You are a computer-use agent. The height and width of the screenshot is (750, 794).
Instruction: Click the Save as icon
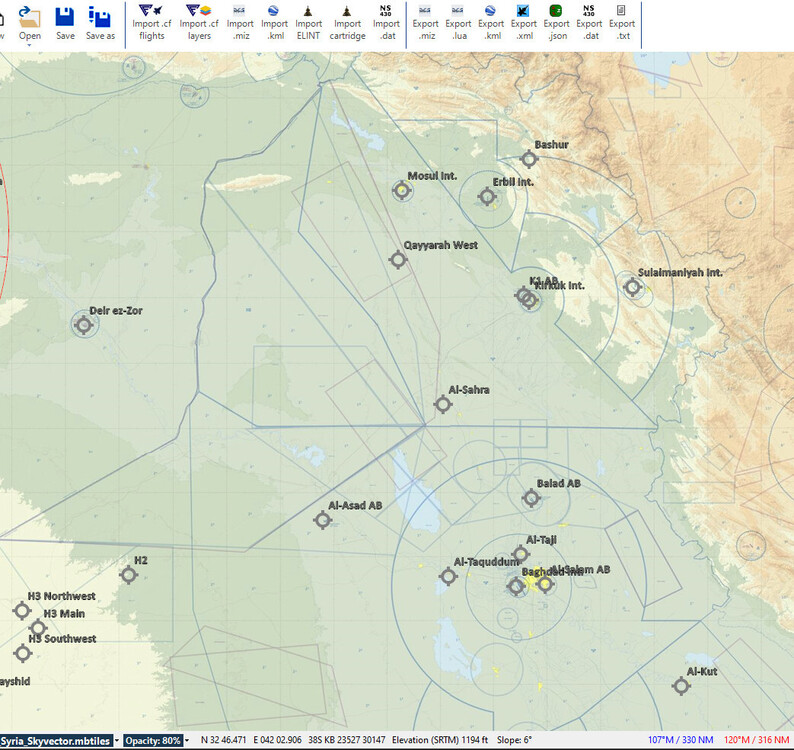click(100, 23)
